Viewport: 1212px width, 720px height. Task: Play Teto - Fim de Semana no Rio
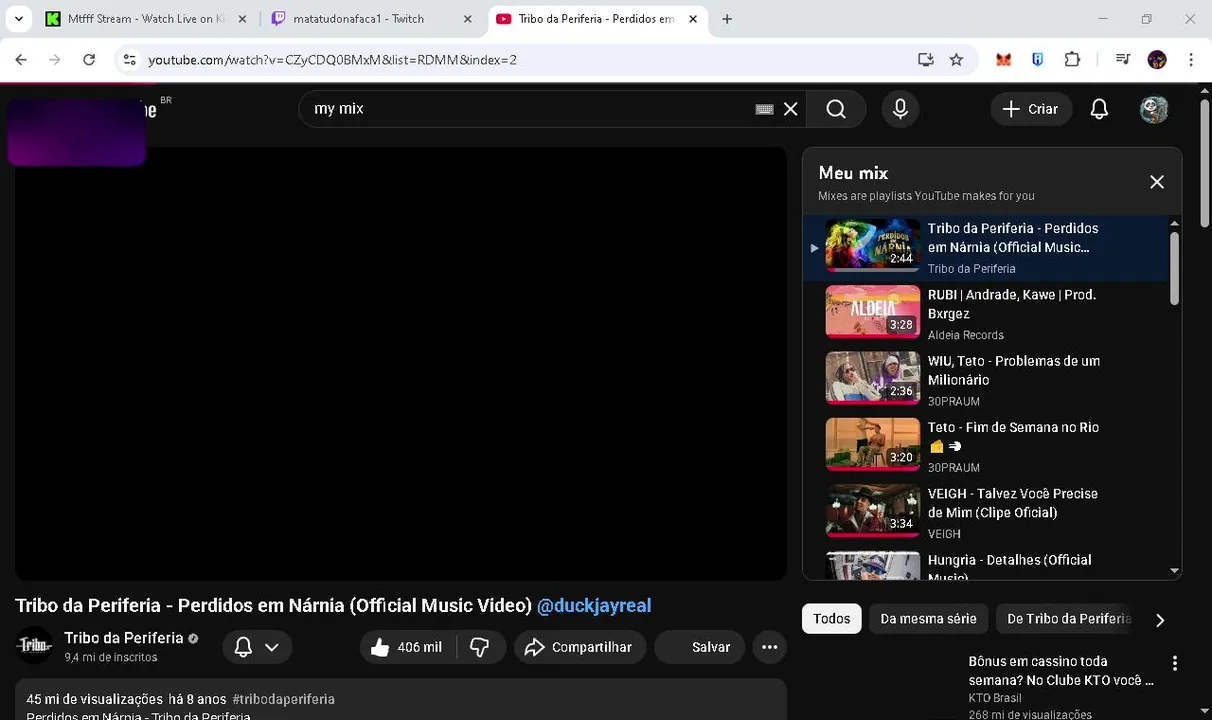pos(985,445)
